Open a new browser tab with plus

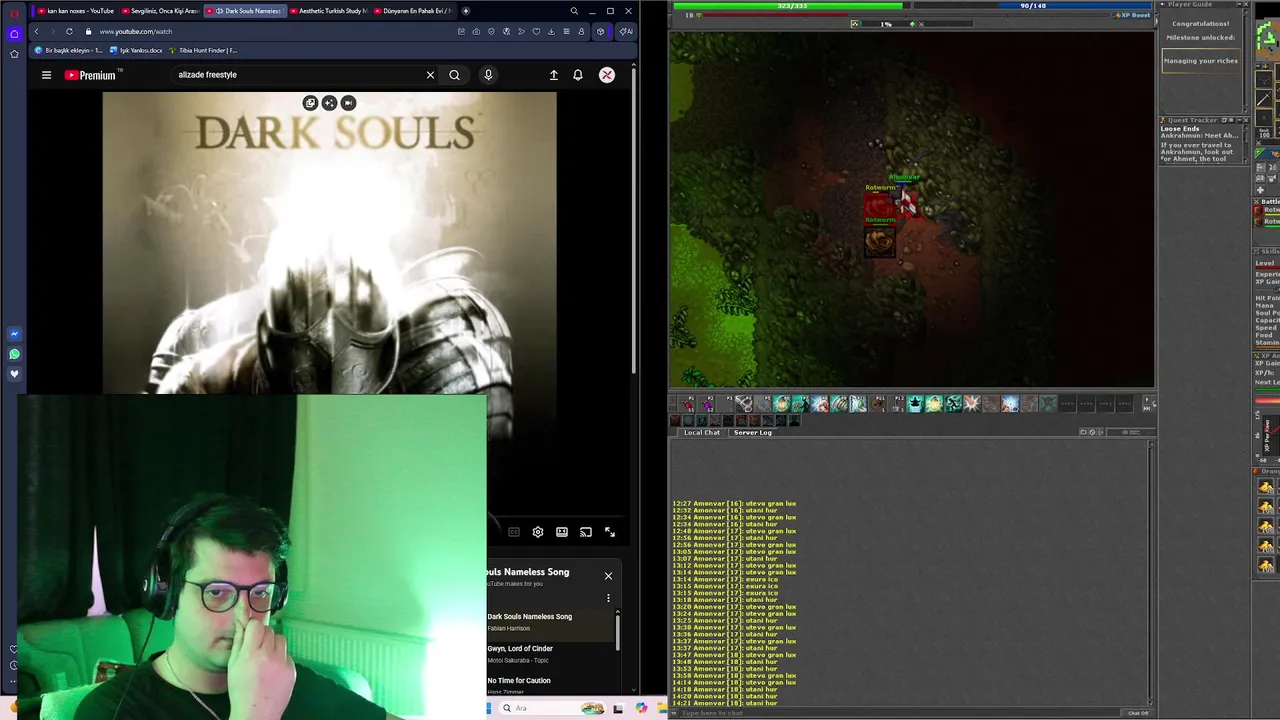(x=465, y=11)
